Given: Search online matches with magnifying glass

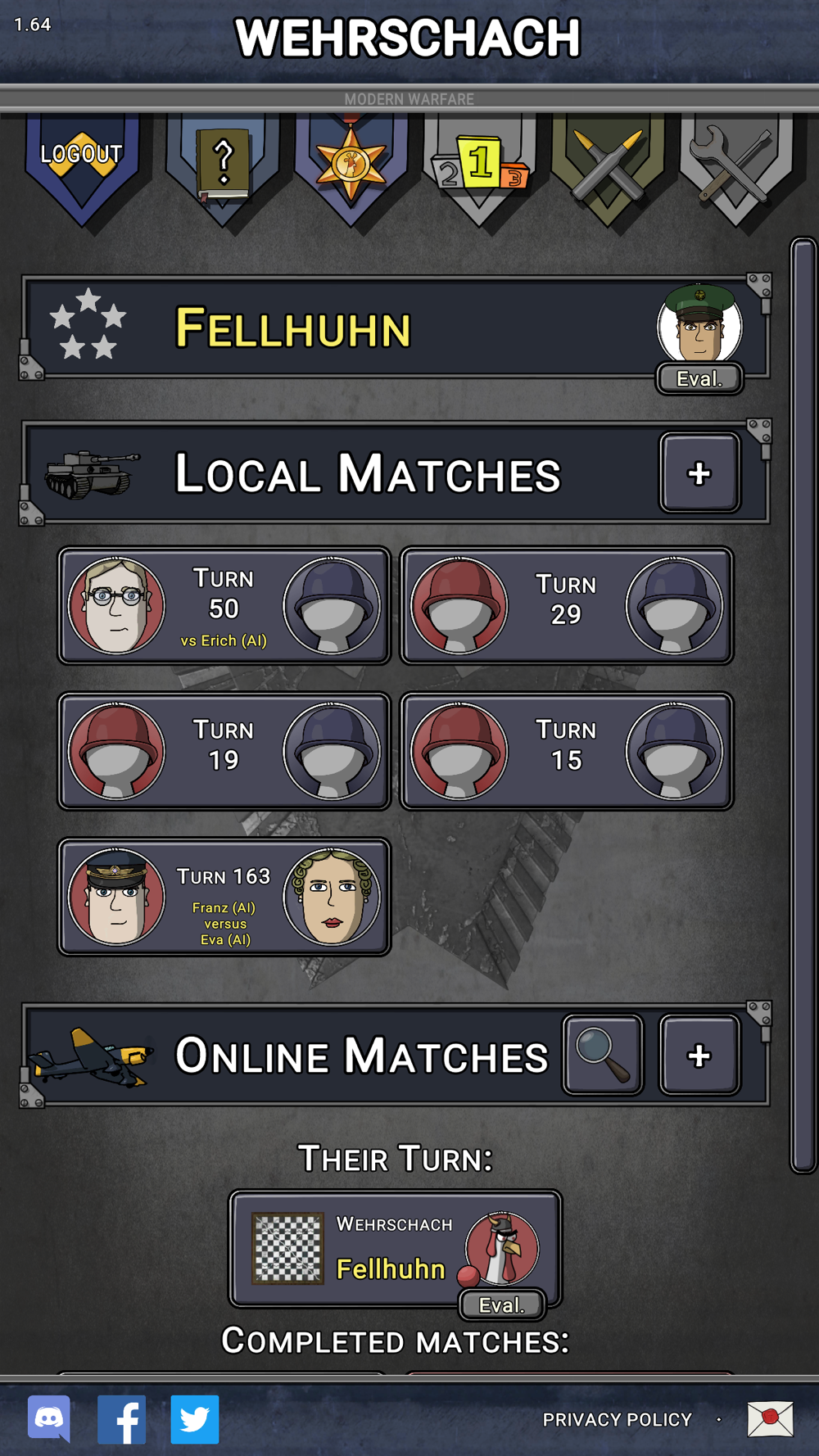Looking at the screenshot, I should tap(603, 1055).
